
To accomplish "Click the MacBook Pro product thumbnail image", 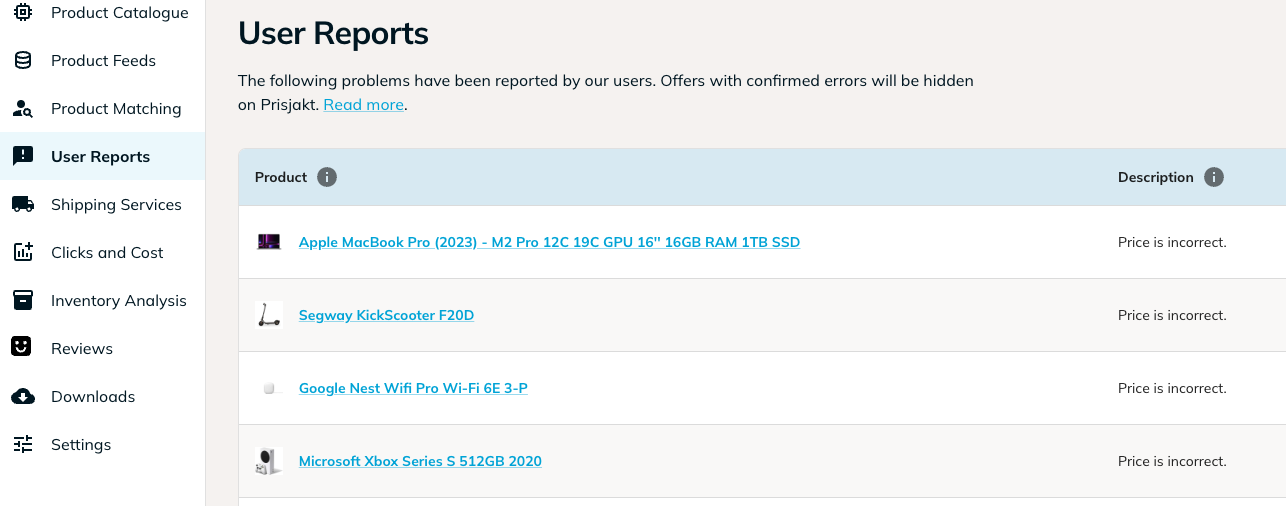I will pyautogui.click(x=269, y=242).
